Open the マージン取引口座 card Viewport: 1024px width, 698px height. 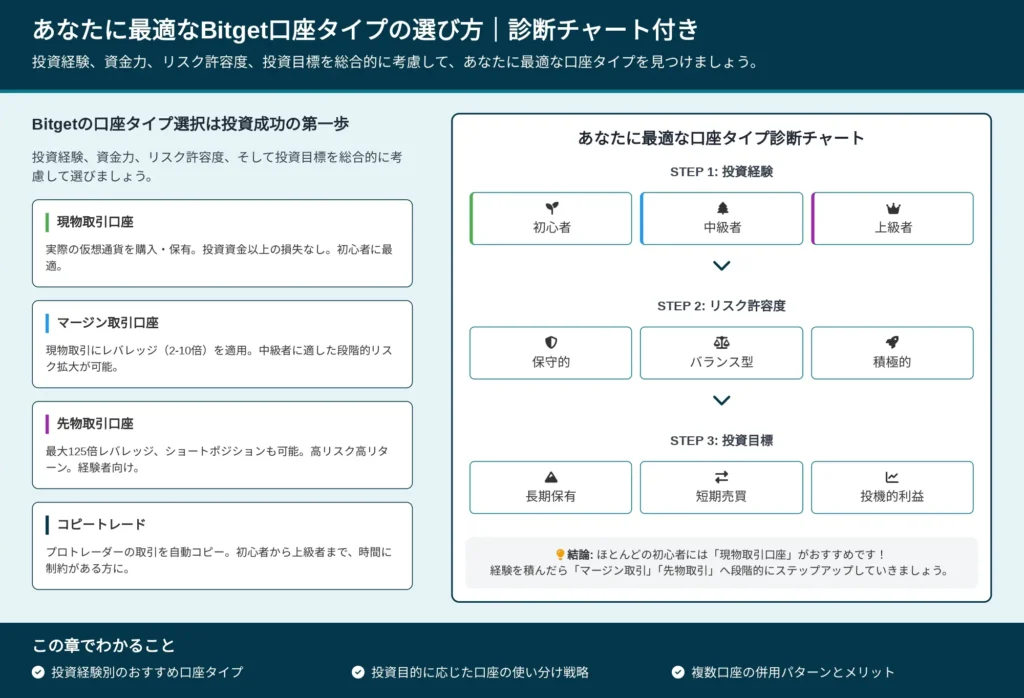(x=222, y=344)
